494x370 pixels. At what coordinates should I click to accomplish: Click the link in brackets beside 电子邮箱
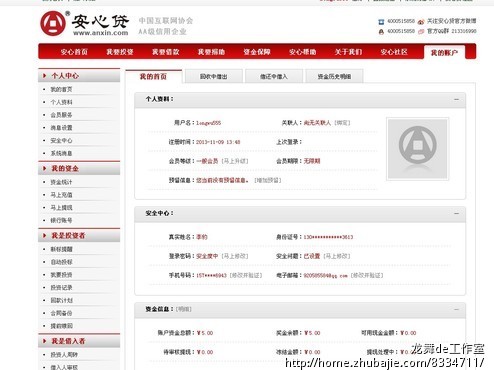[x=367, y=275]
